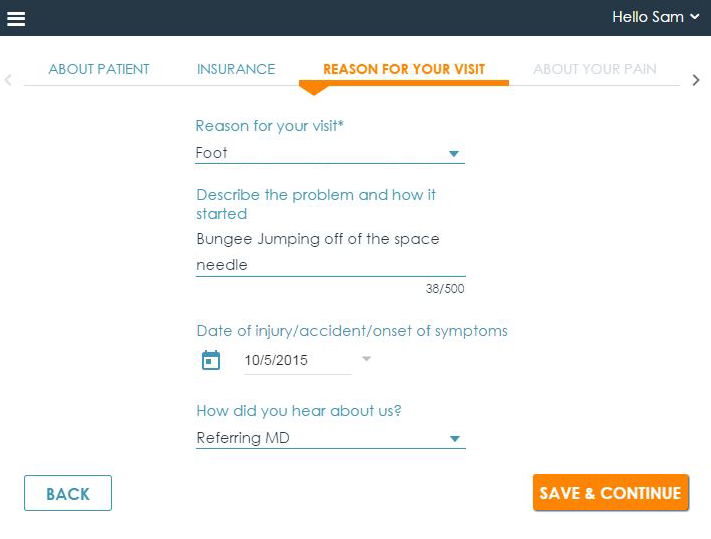711x539 pixels.
Task: Expand the 'Referring MD' dropdown
Action: coord(454,439)
